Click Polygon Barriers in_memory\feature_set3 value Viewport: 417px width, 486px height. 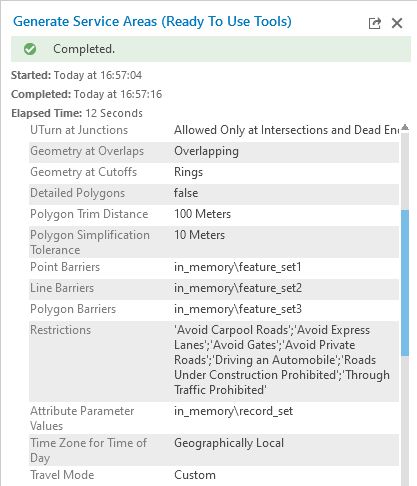[x=238, y=309]
